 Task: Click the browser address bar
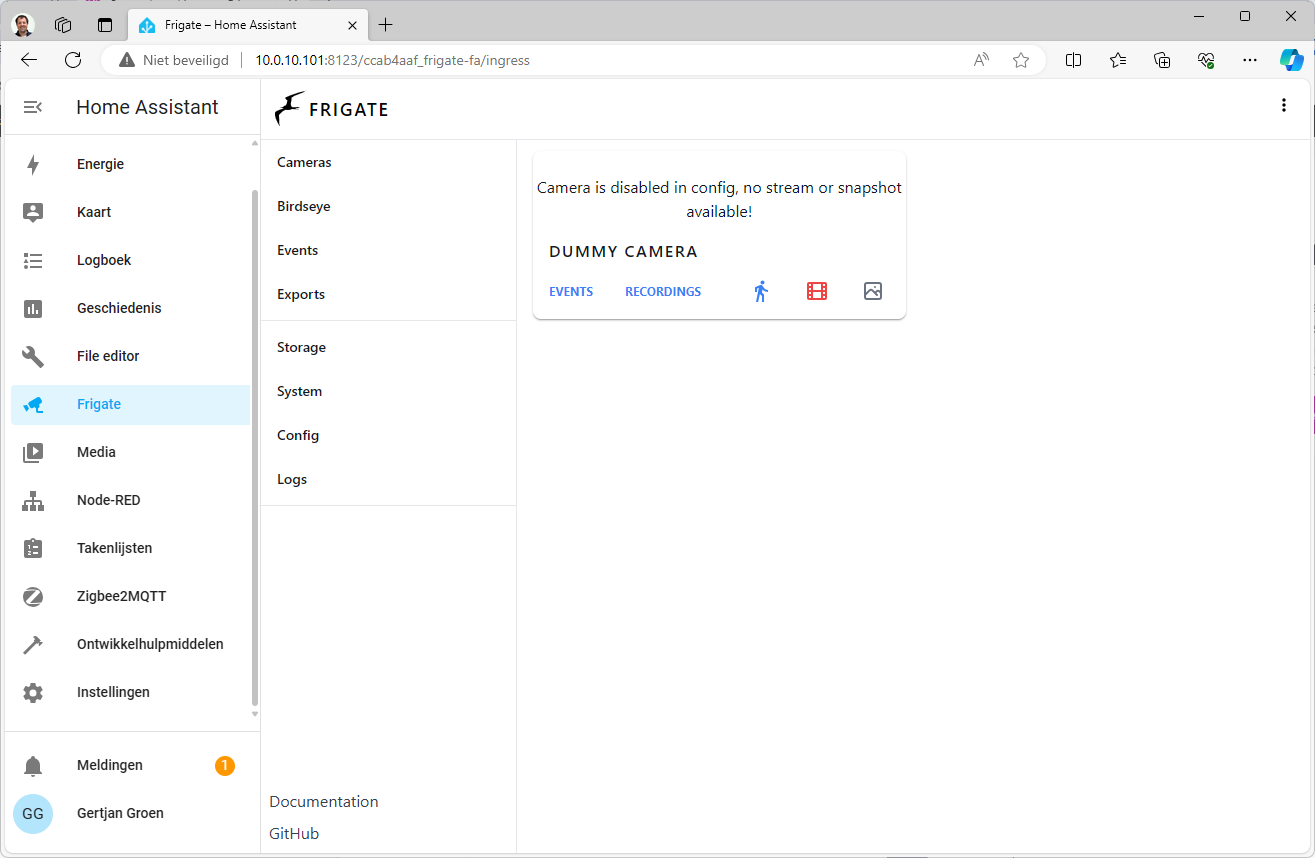point(600,60)
